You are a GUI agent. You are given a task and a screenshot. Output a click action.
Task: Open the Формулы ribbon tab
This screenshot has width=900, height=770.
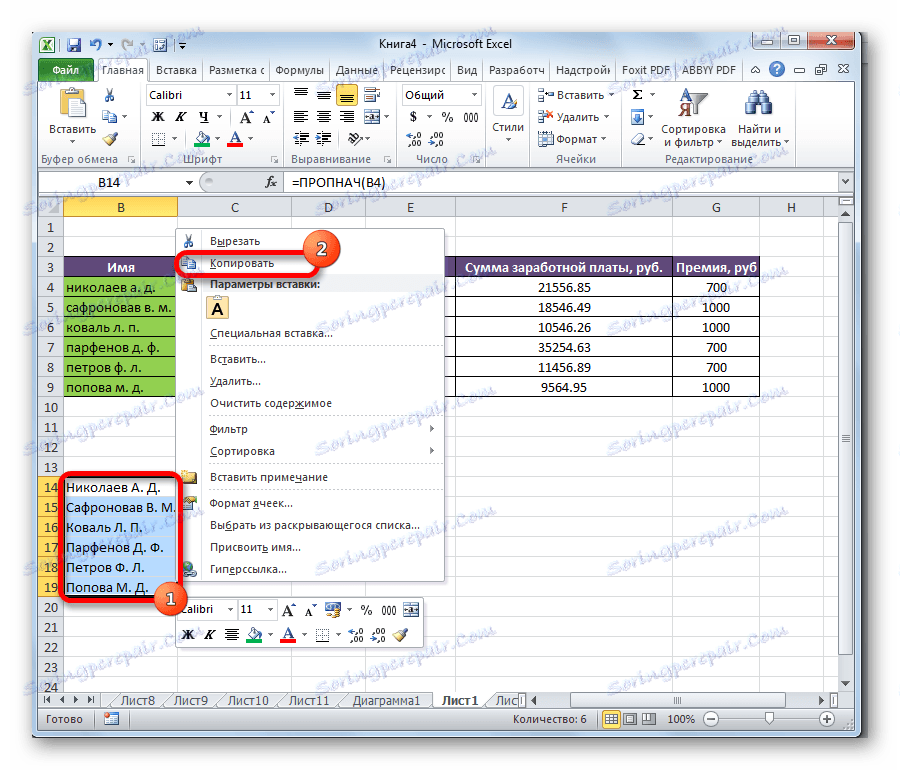pyautogui.click(x=299, y=70)
